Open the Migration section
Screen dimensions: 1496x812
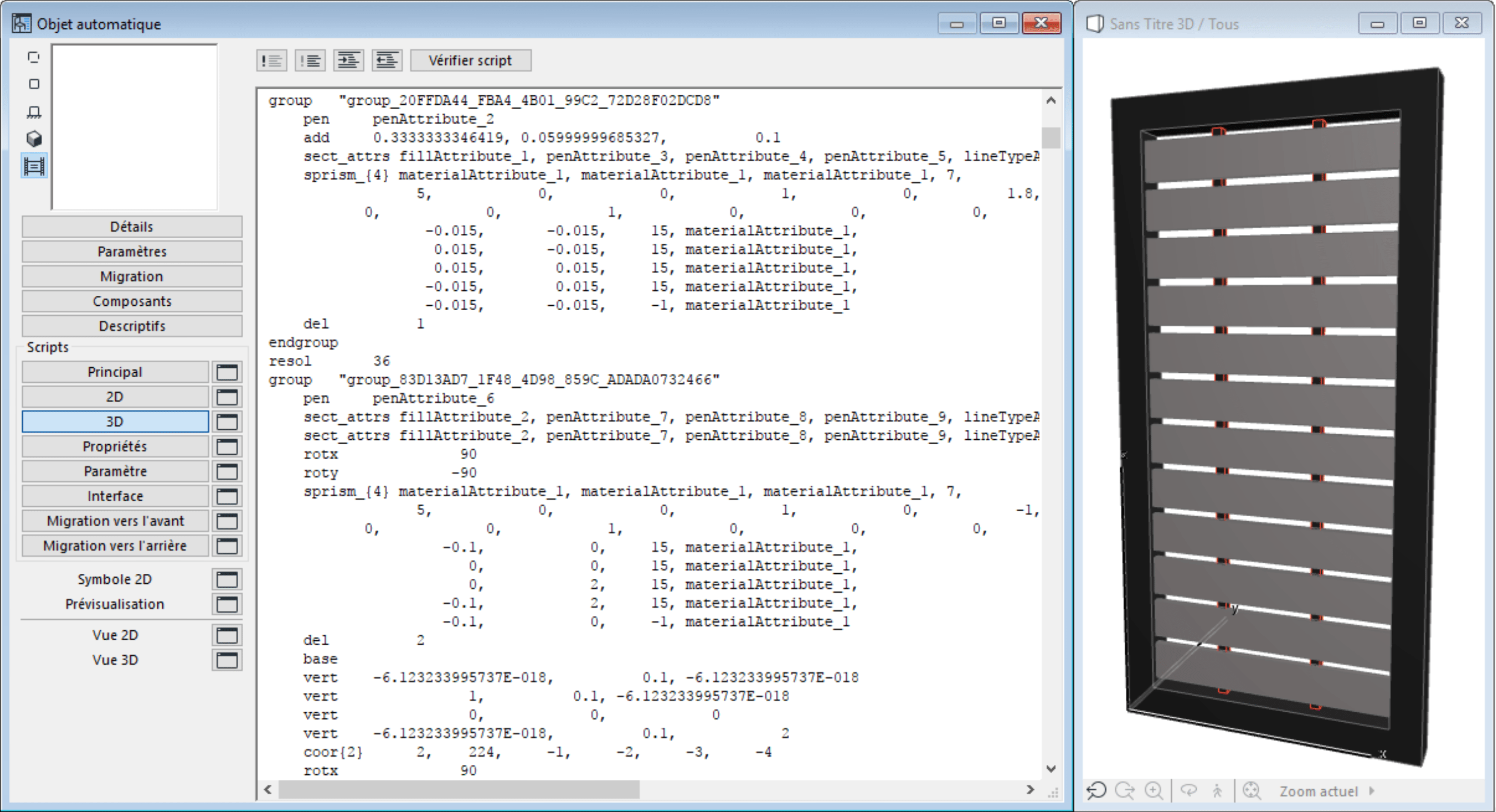[x=132, y=276]
